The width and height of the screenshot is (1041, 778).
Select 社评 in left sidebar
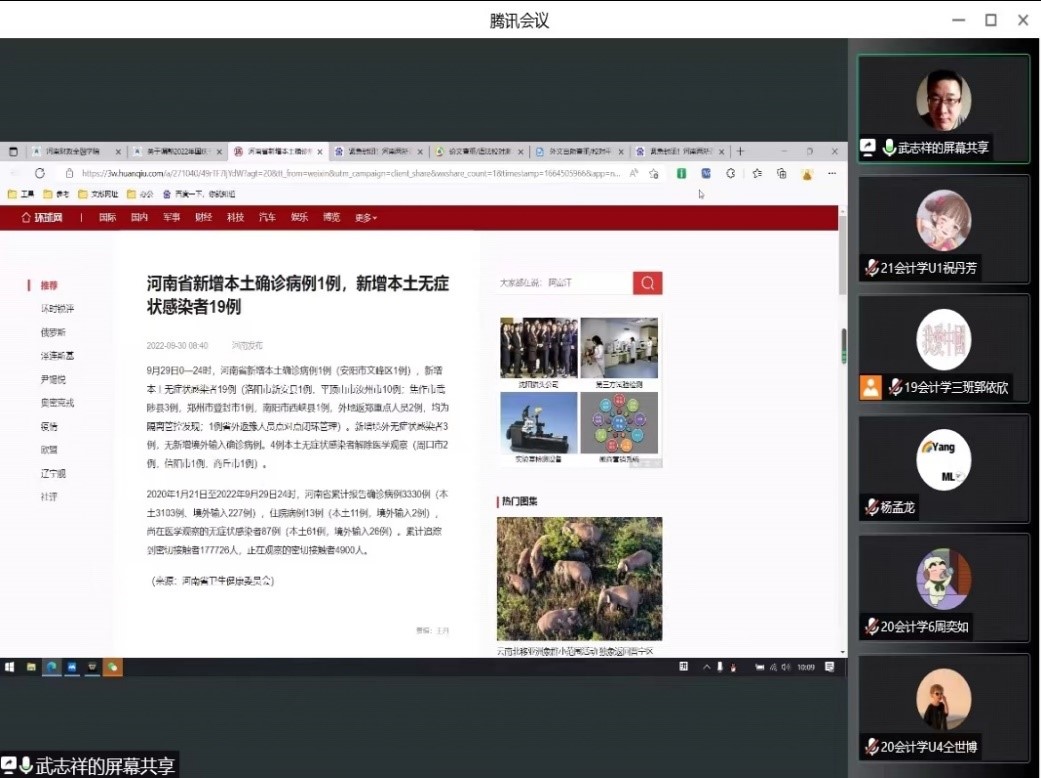(x=48, y=497)
